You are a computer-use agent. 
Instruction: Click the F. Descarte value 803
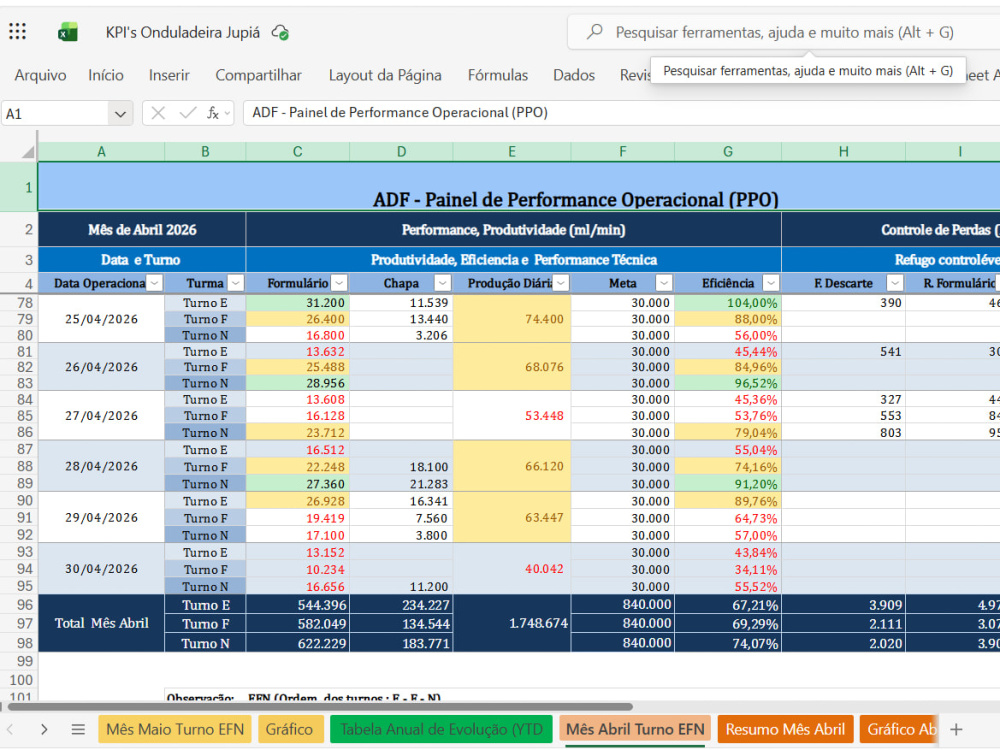[843, 432]
